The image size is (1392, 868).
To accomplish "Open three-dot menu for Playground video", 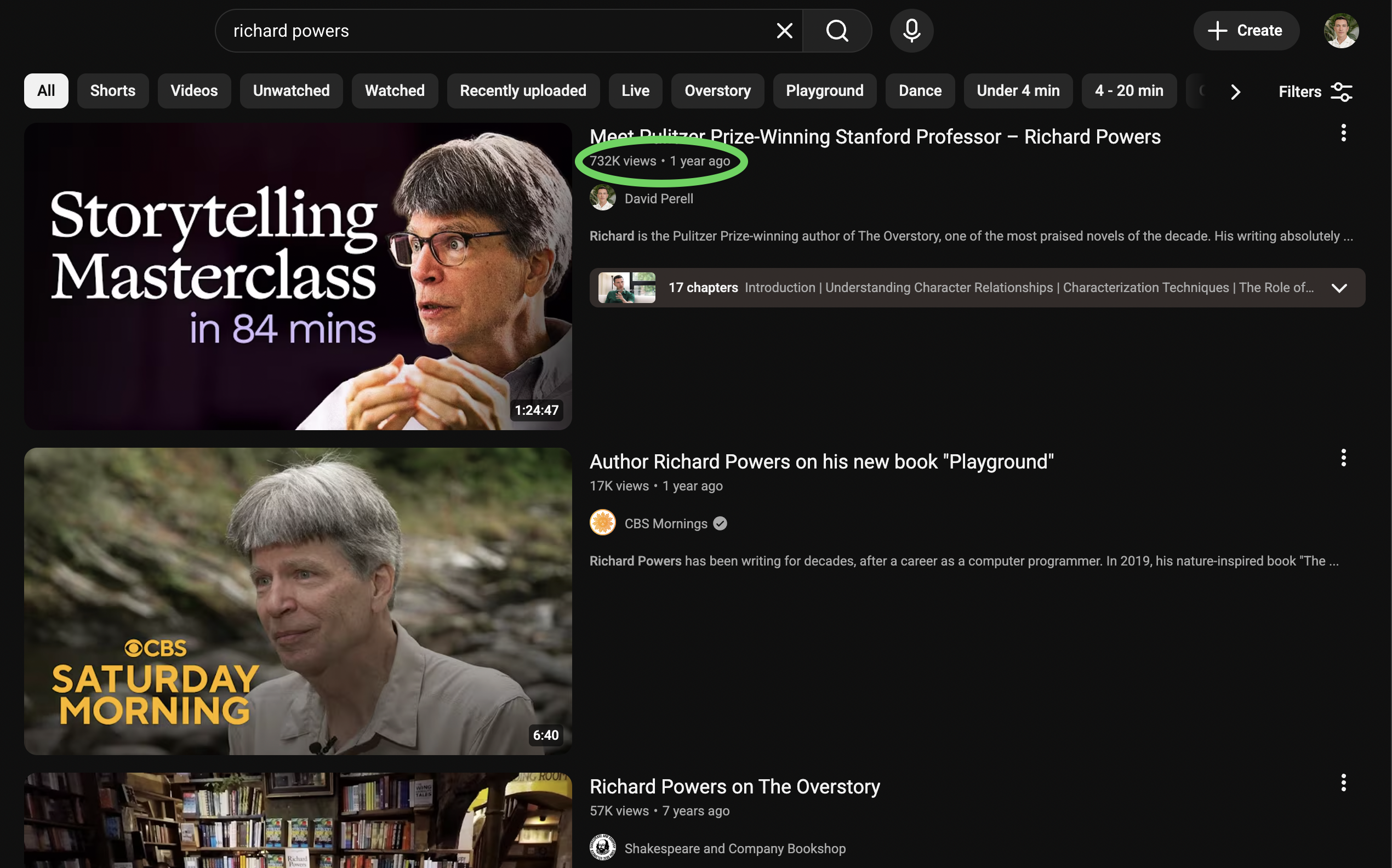I will coord(1343,458).
